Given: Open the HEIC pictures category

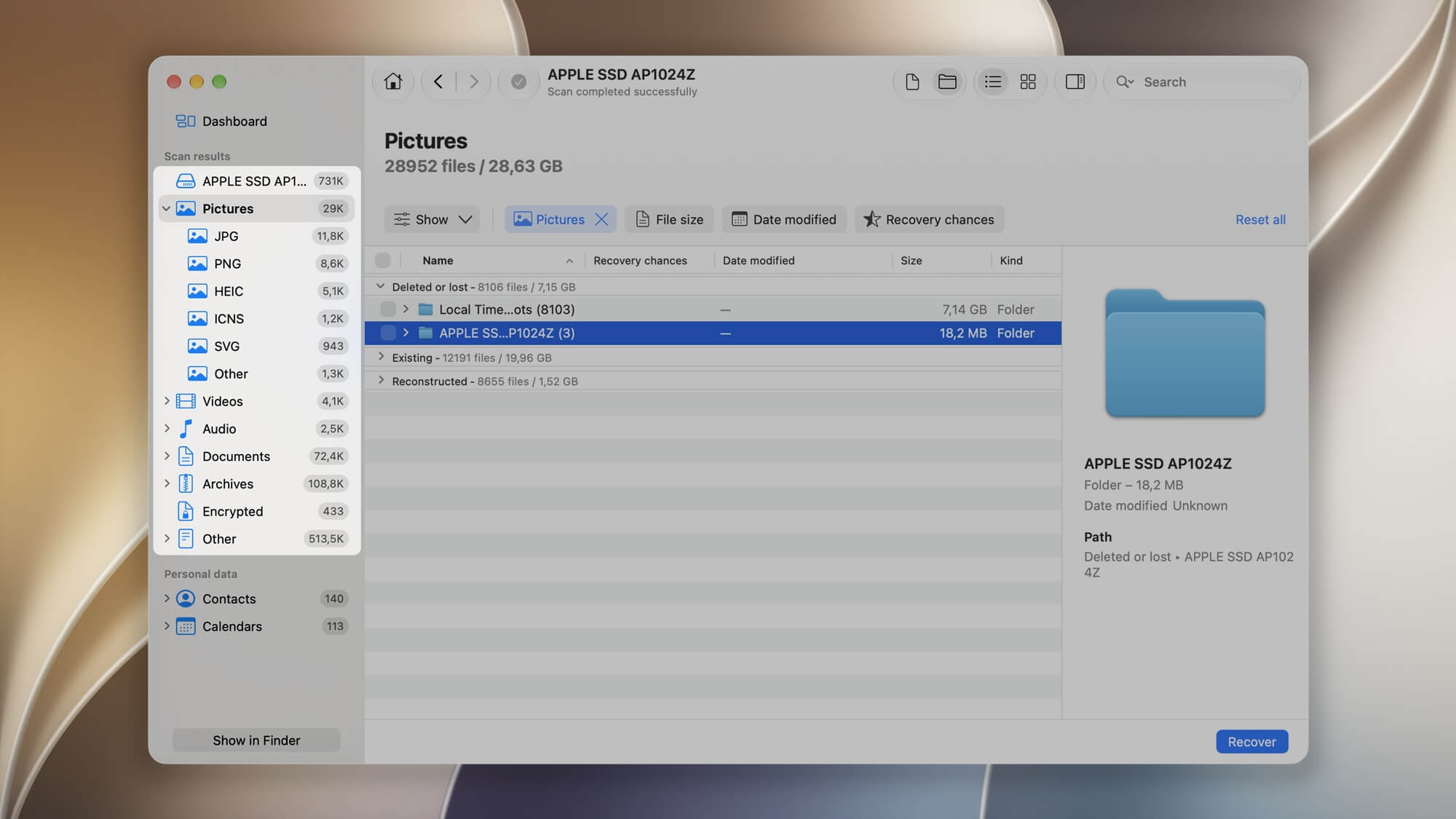Looking at the screenshot, I should [x=257, y=291].
